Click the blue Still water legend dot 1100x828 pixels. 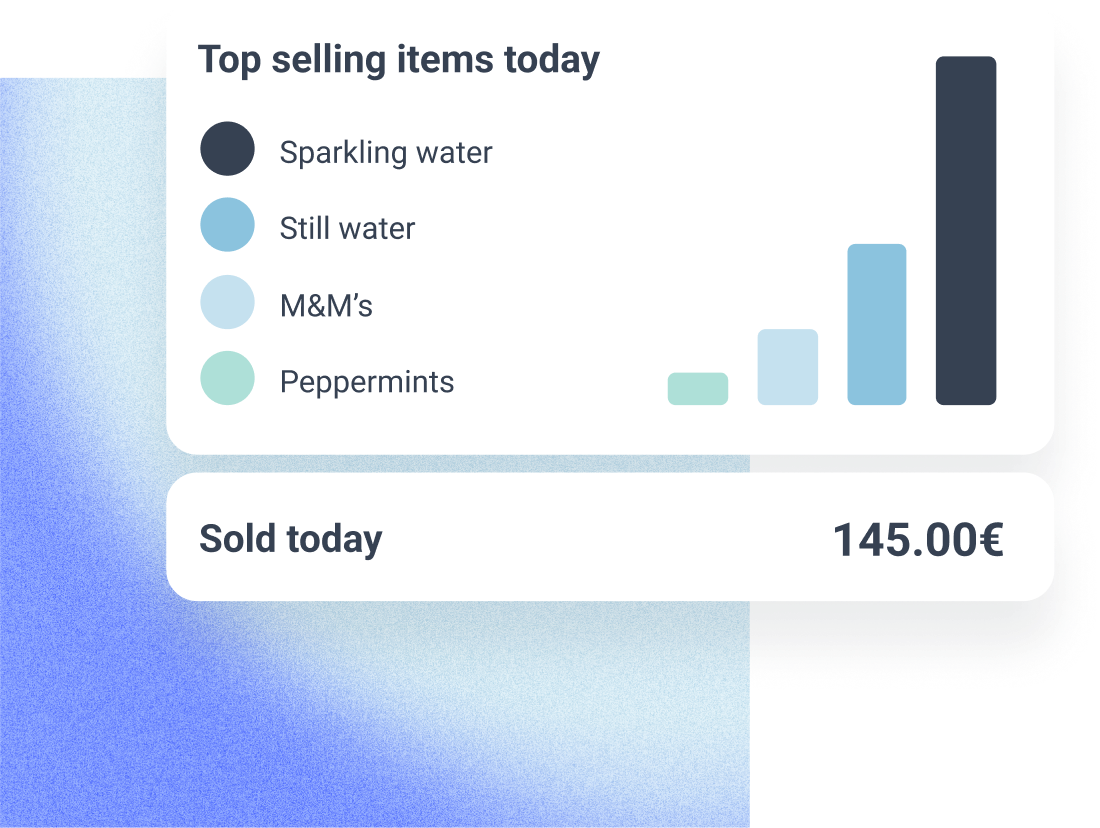(228, 225)
